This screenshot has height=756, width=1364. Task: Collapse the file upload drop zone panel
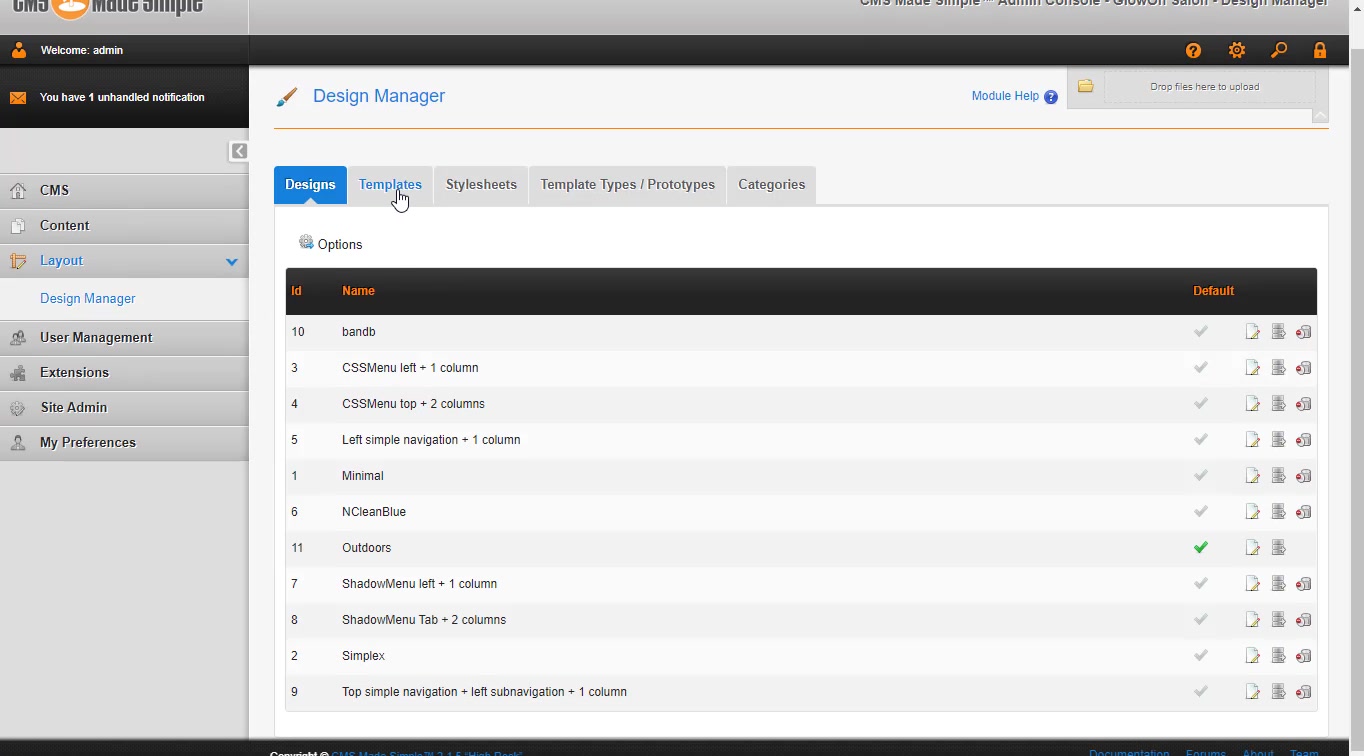pos(1320,116)
